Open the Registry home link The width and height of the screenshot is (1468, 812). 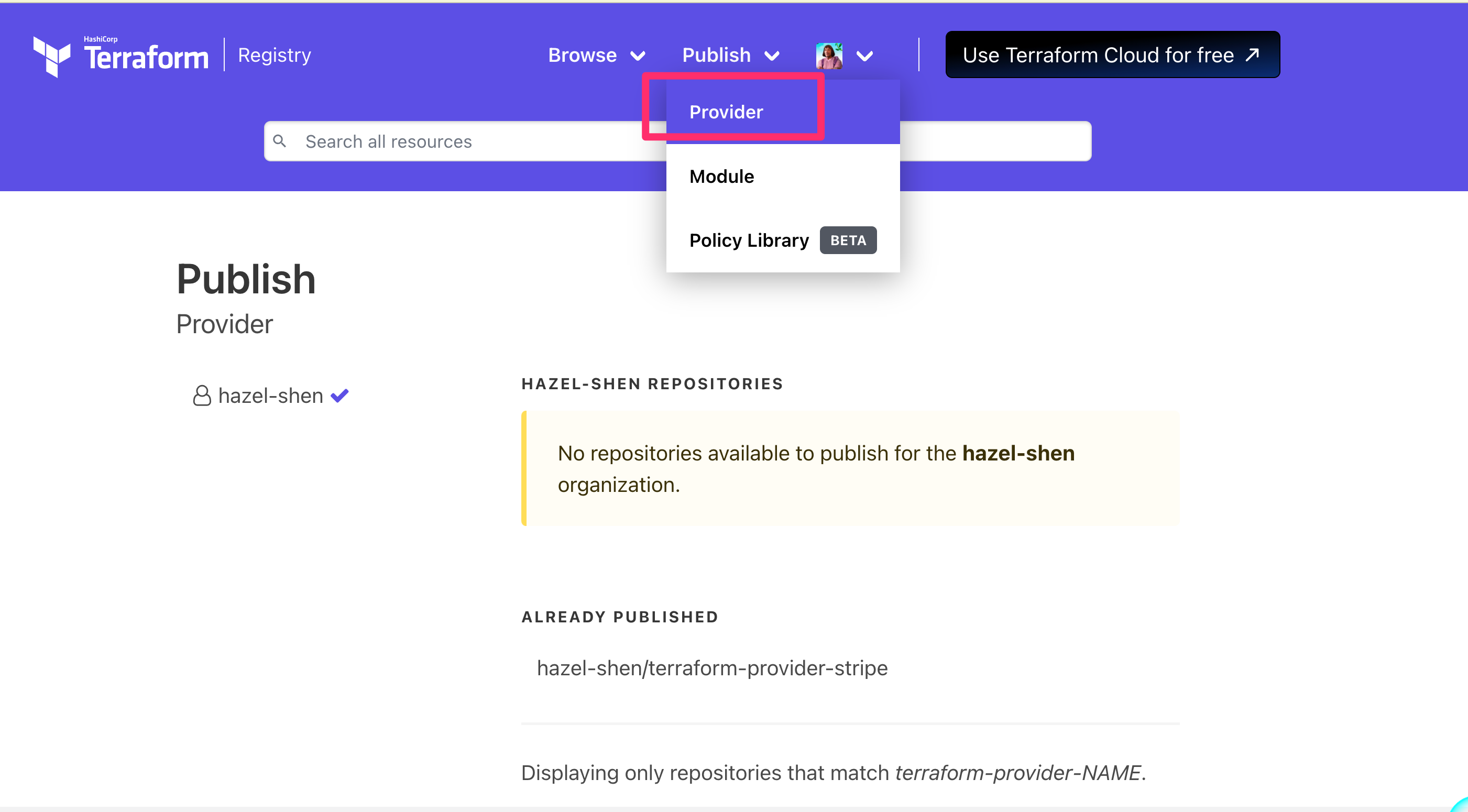point(274,56)
